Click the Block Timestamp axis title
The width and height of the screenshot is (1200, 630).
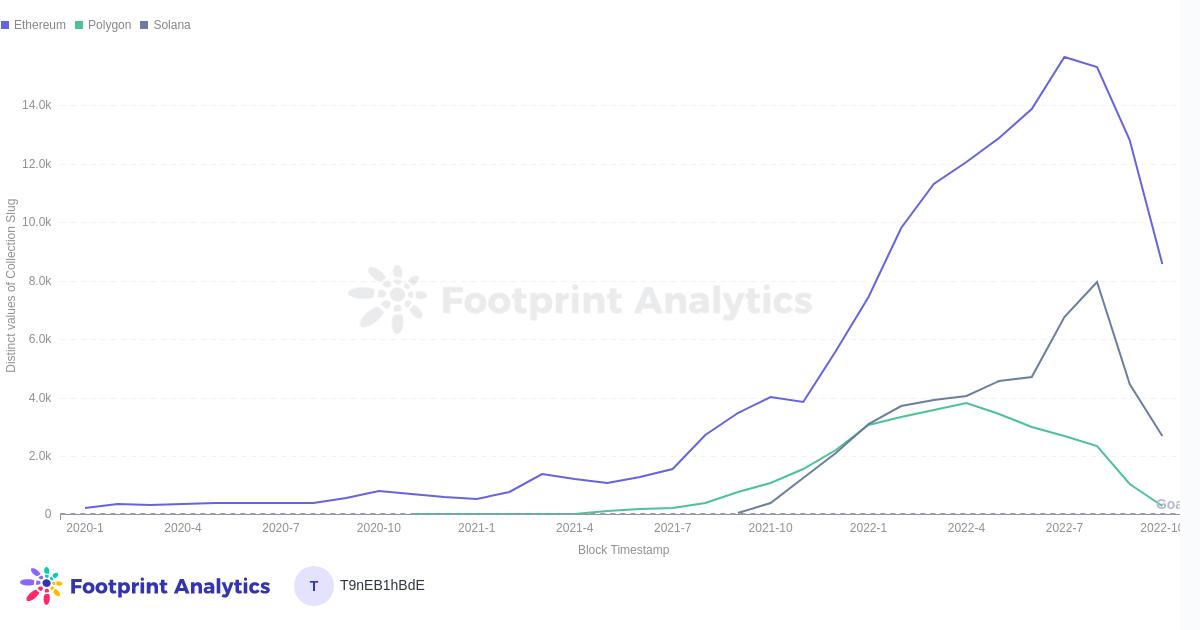tap(623, 550)
